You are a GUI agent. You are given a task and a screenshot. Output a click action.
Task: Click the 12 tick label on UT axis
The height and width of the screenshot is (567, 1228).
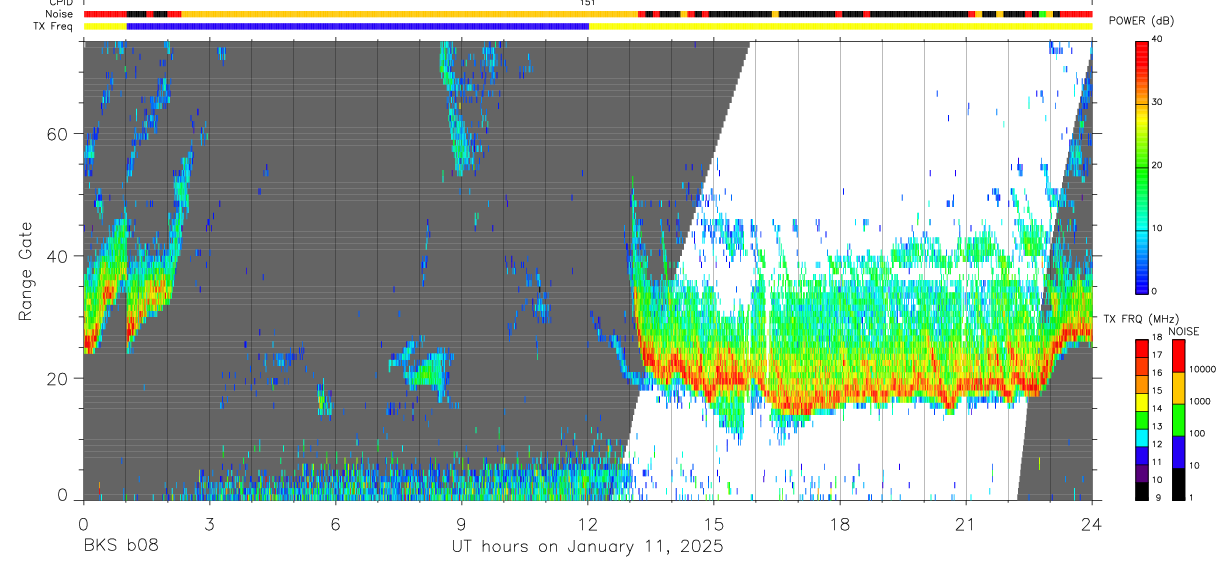point(588,524)
